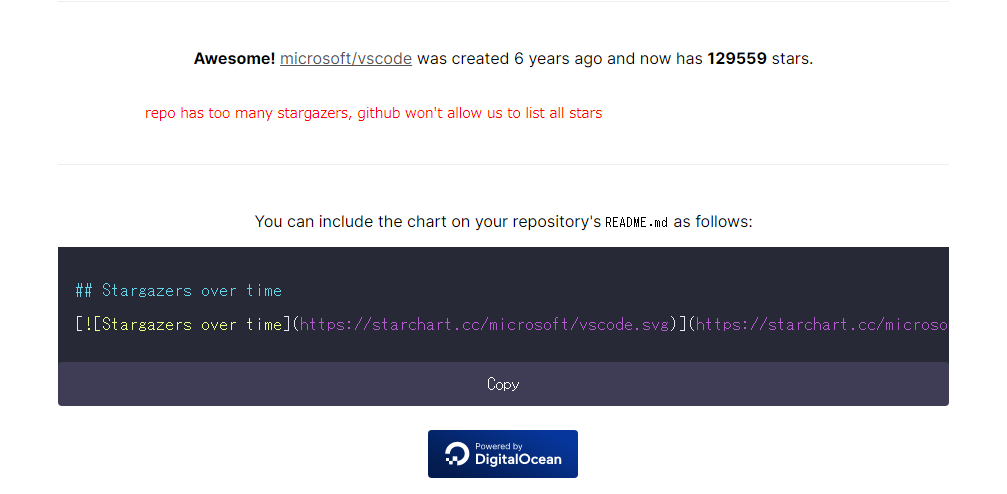Click the "as follows:" text

pyautogui.click(x=712, y=222)
